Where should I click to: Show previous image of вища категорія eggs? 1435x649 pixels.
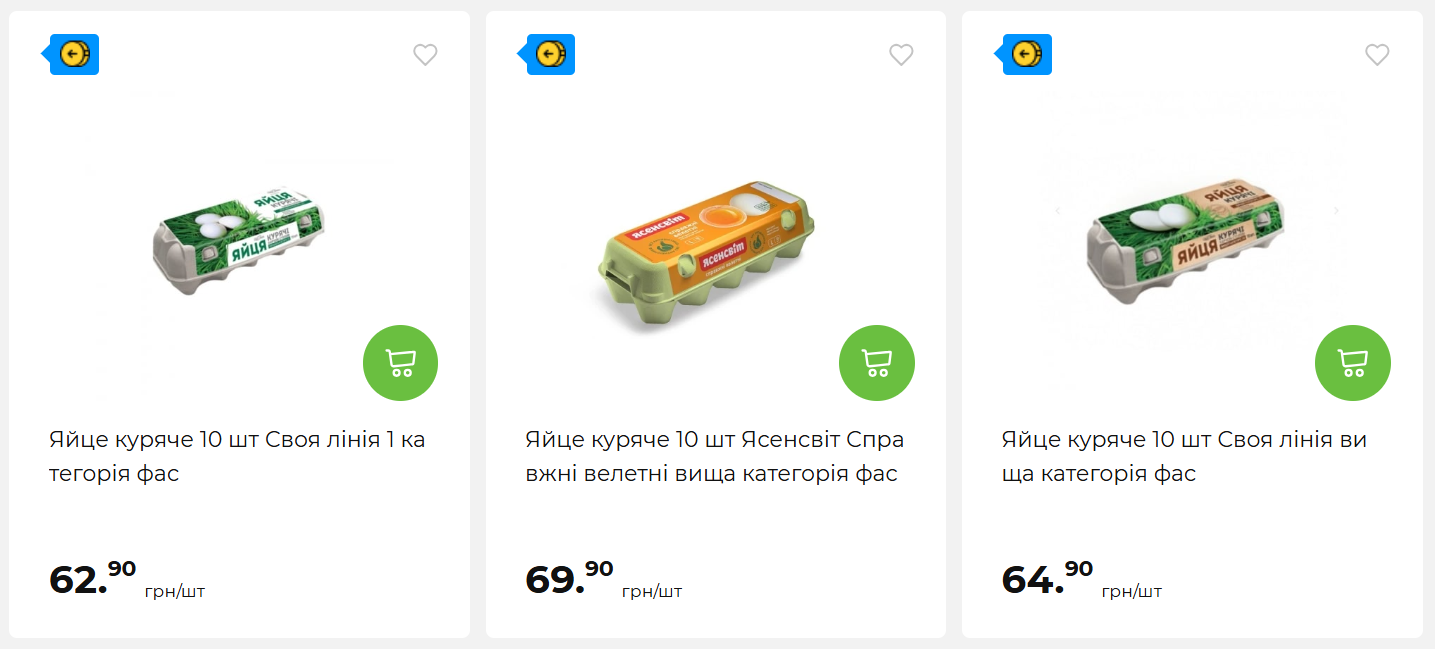[1058, 210]
